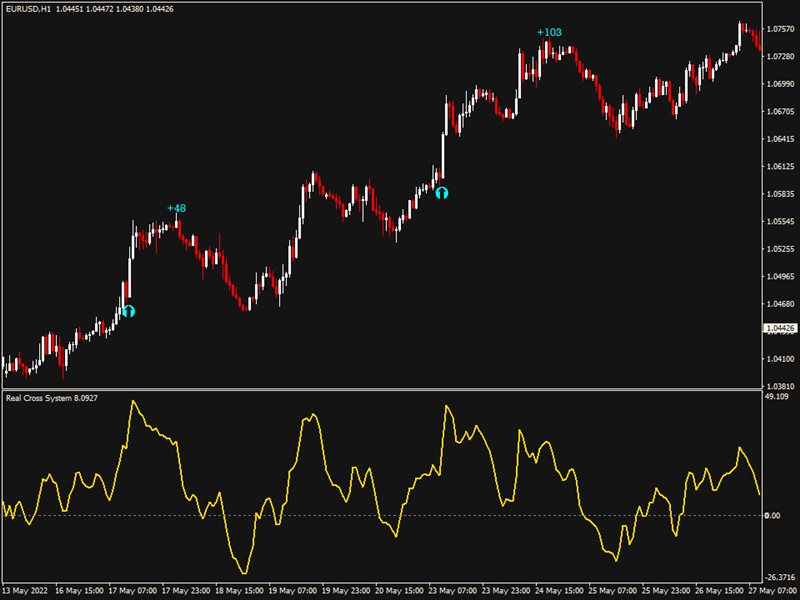800x600 pixels.
Task: Click the divider between chart and indicator window
Action: pos(380,389)
